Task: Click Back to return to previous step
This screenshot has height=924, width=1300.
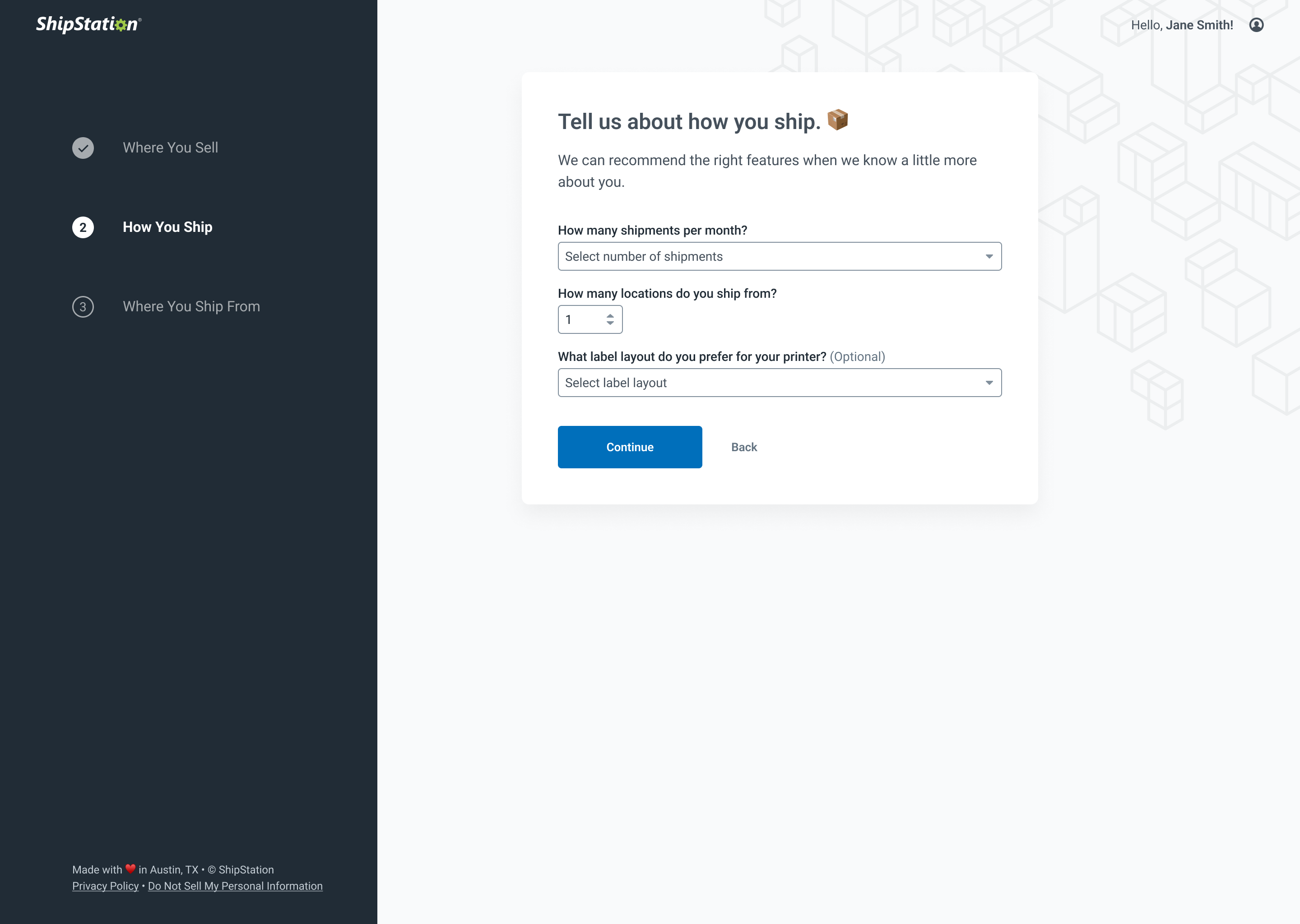Action: click(744, 447)
